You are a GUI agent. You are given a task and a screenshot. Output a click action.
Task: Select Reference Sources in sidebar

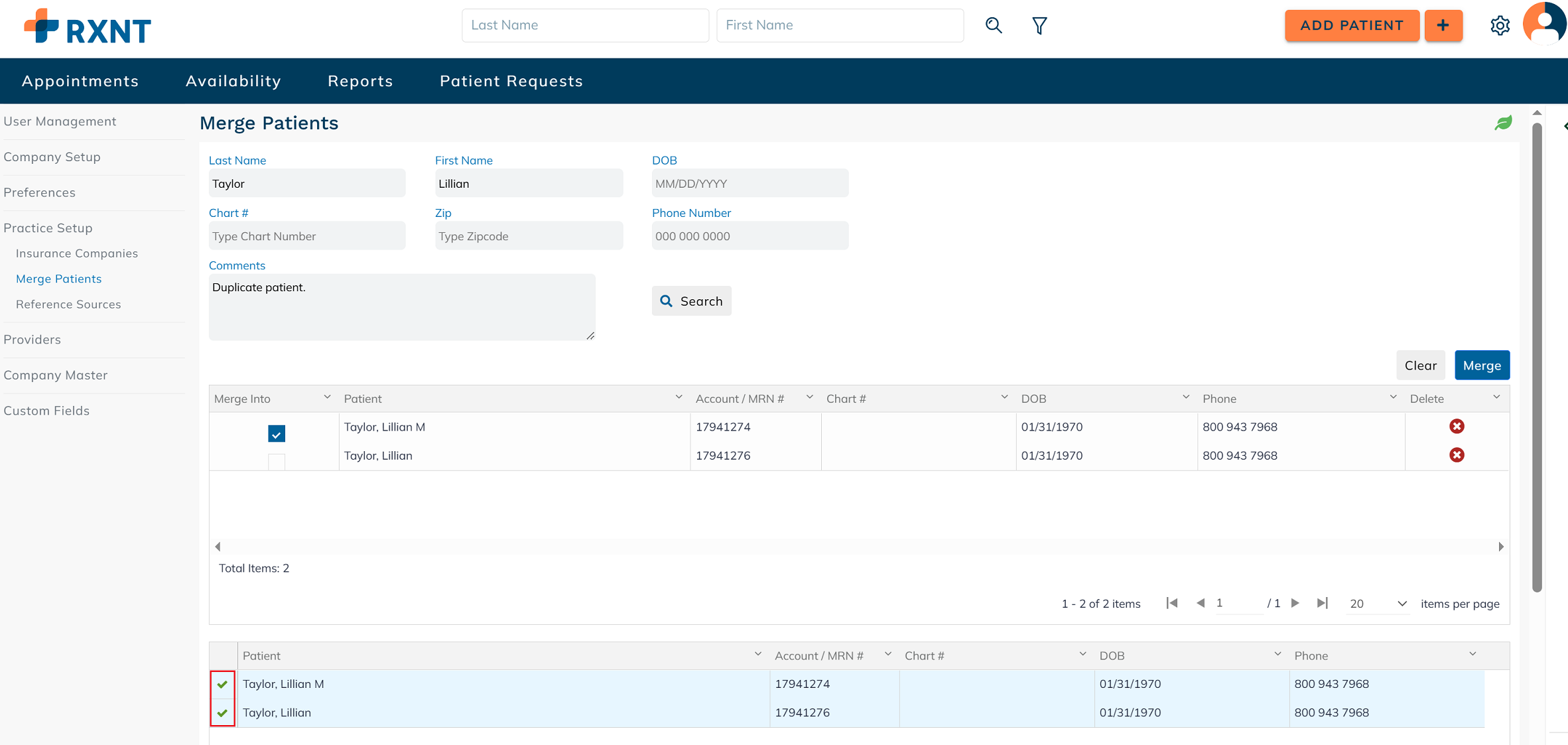(x=68, y=305)
